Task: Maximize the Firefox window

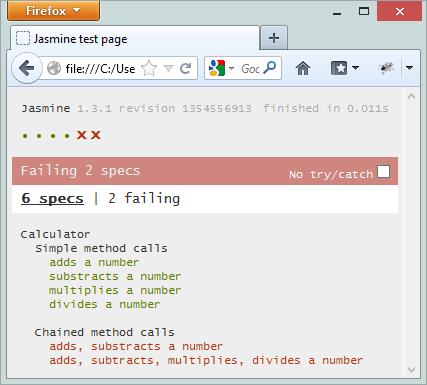Action: [x=364, y=11]
